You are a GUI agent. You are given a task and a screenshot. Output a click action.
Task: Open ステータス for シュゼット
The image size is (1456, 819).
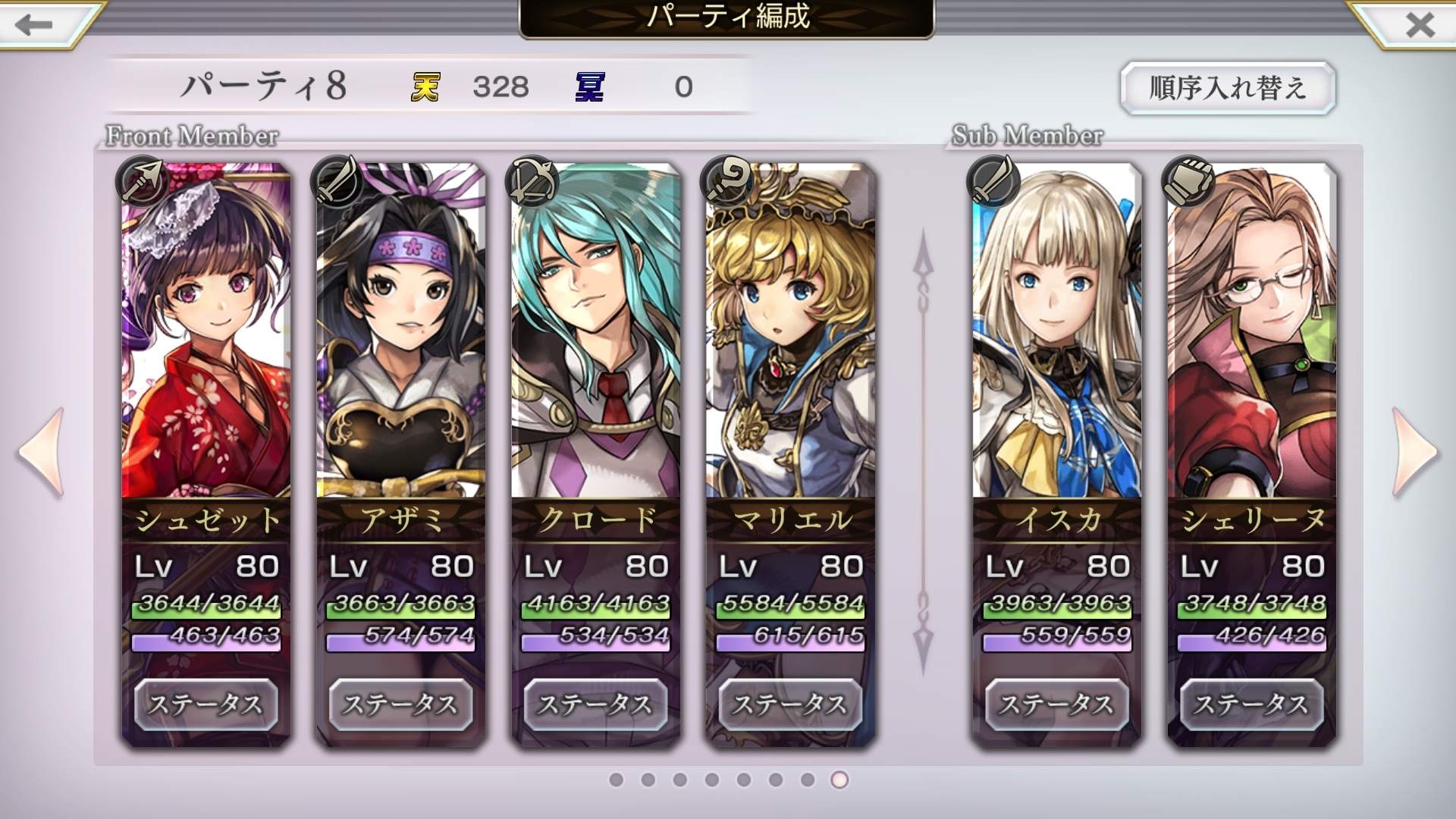click(206, 704)
